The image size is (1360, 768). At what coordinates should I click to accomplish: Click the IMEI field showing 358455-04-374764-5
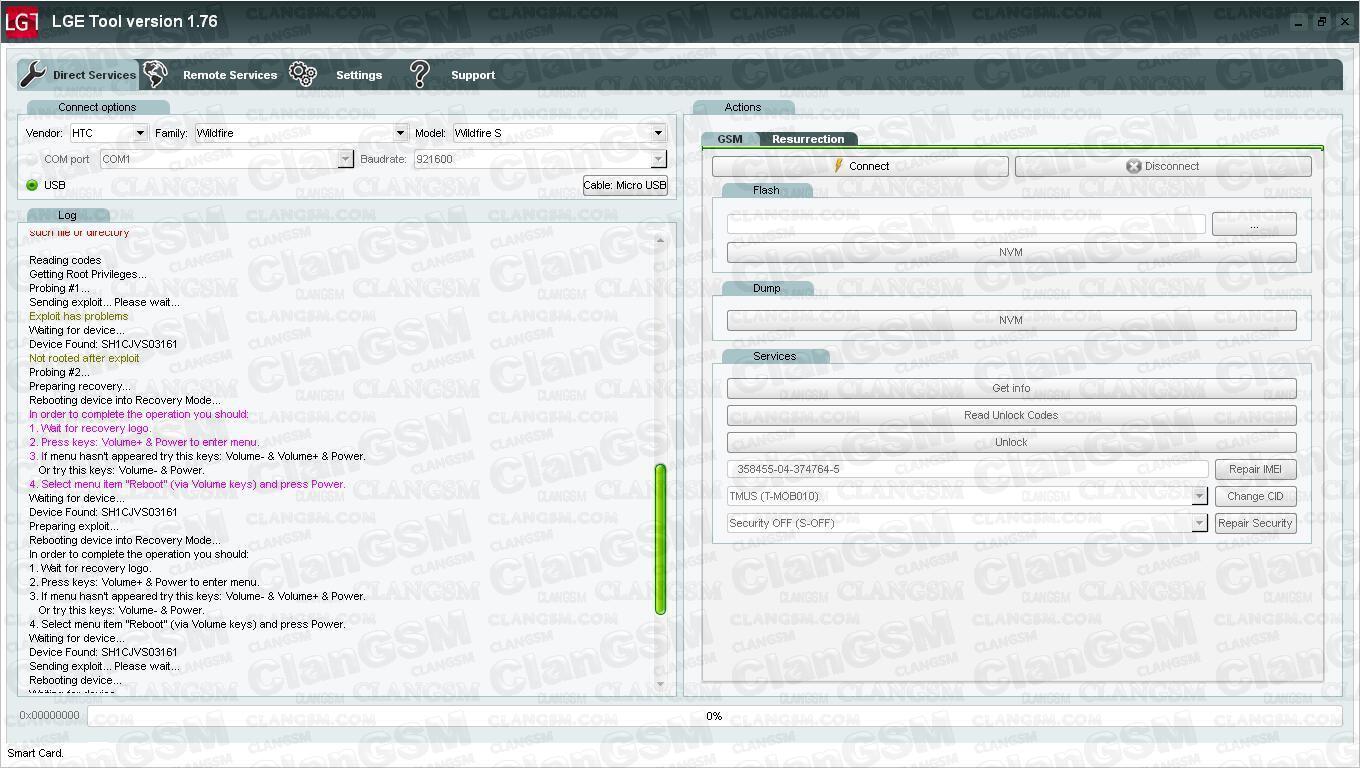(x=967, y=469)
